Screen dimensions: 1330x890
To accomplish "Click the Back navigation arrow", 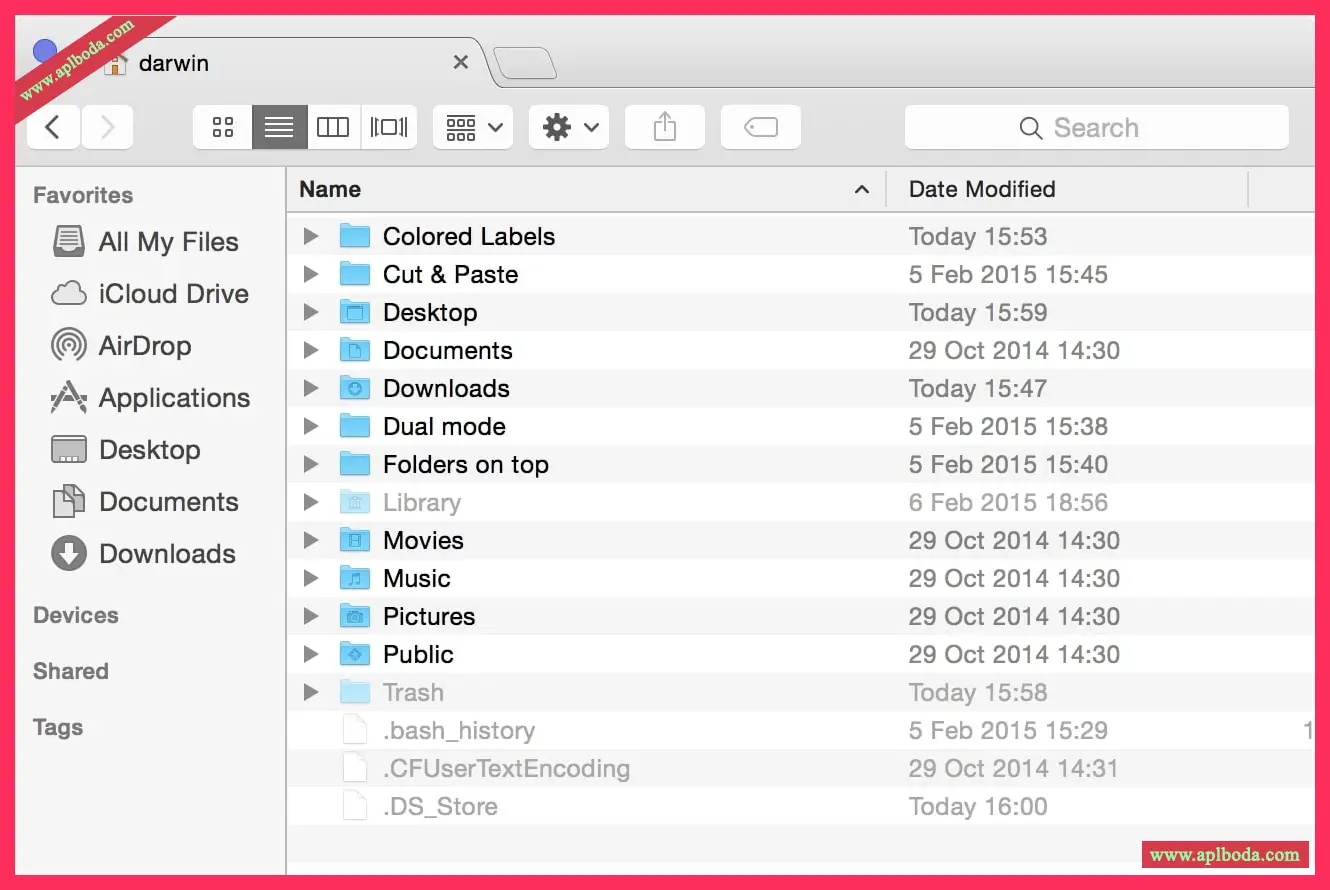I will point(53,127).
